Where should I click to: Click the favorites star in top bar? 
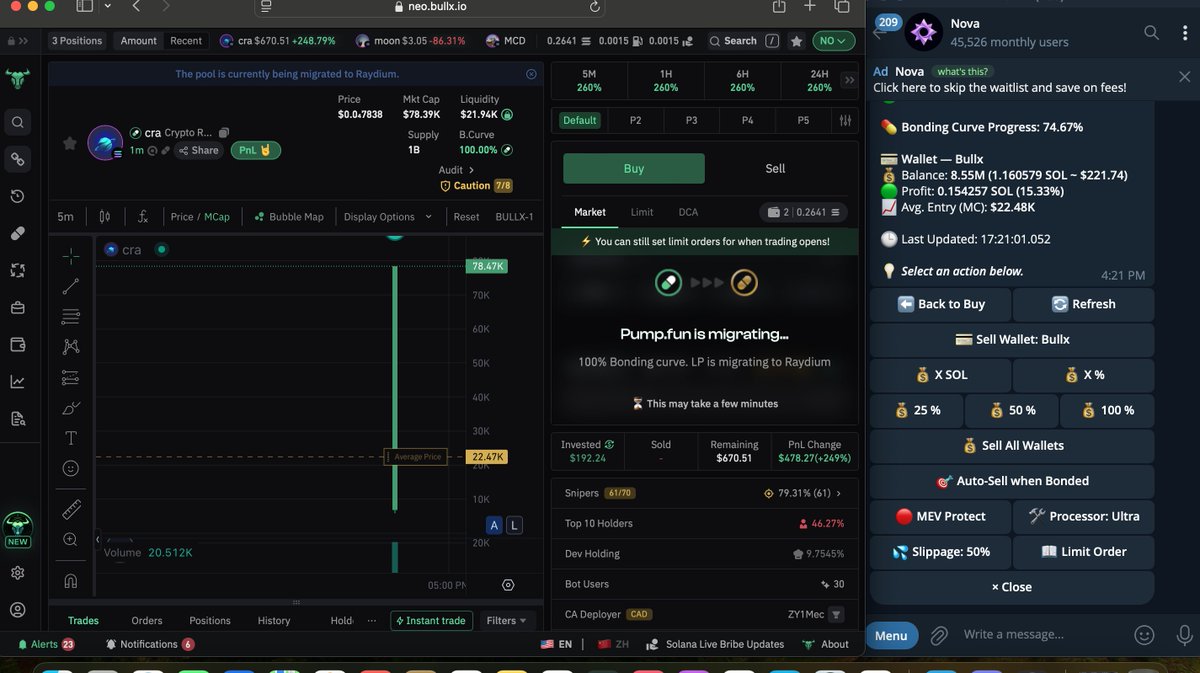796,41
